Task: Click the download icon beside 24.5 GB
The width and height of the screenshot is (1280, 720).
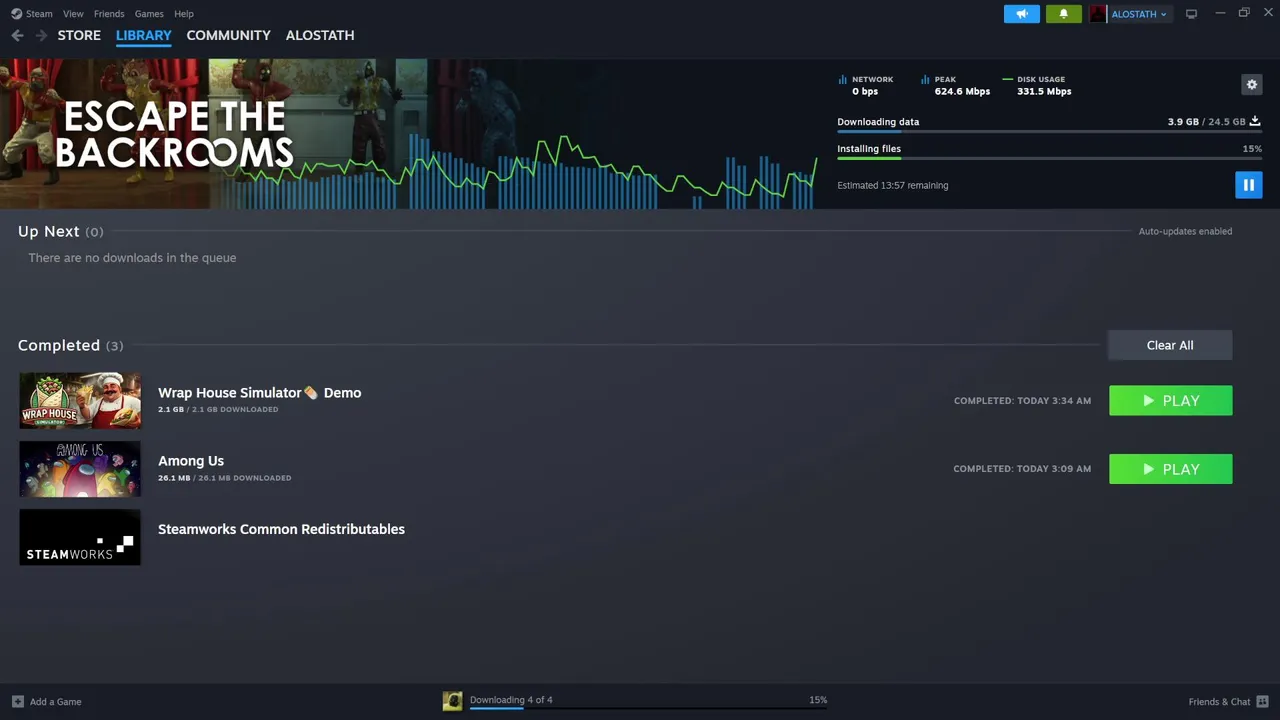Action: [x=1255, y=122]
